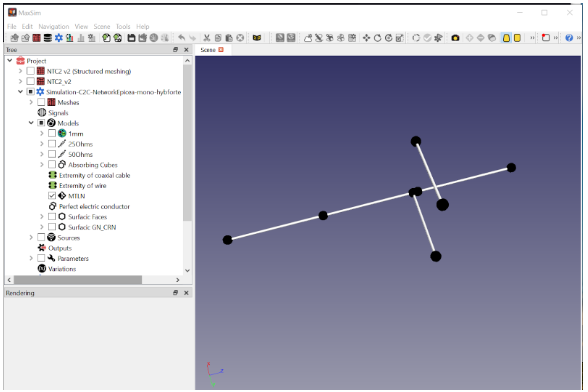The height and width of the screenshot is (392, 588).
Task: Click the blue gear simulation toolbar icon
Action: [58, 38]
